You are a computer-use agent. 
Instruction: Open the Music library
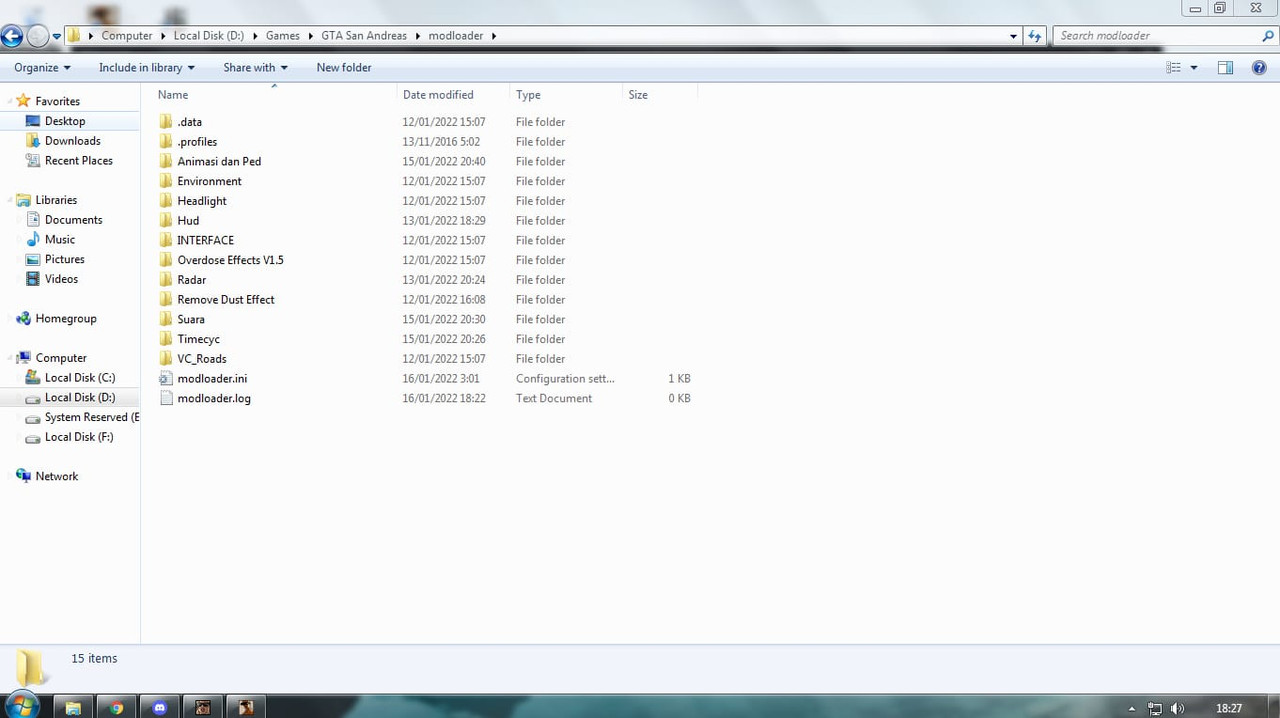click(60, 240)
